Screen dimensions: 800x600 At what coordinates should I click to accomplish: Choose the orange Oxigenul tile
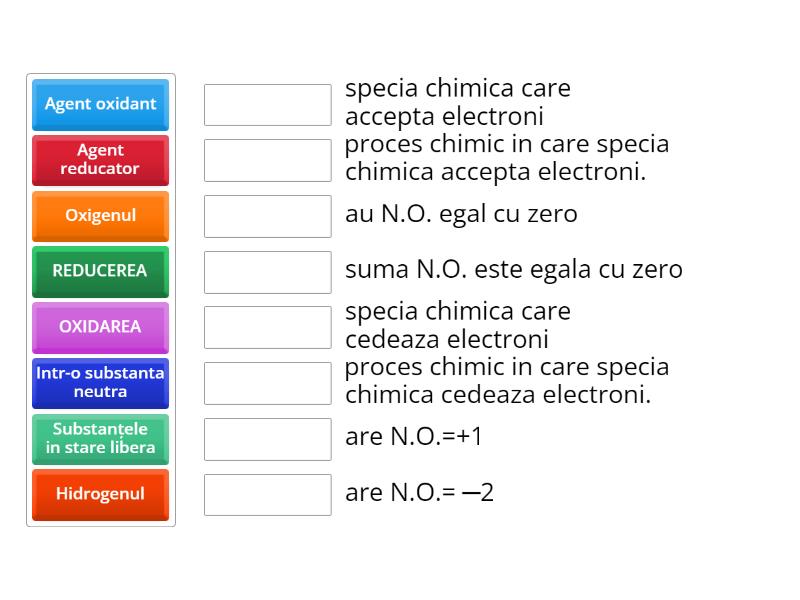[x=101, y=216]
